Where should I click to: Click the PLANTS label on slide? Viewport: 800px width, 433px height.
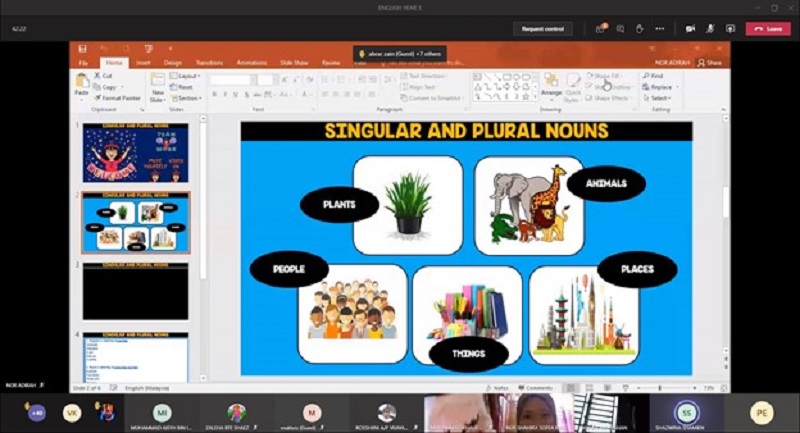[339, 204]
